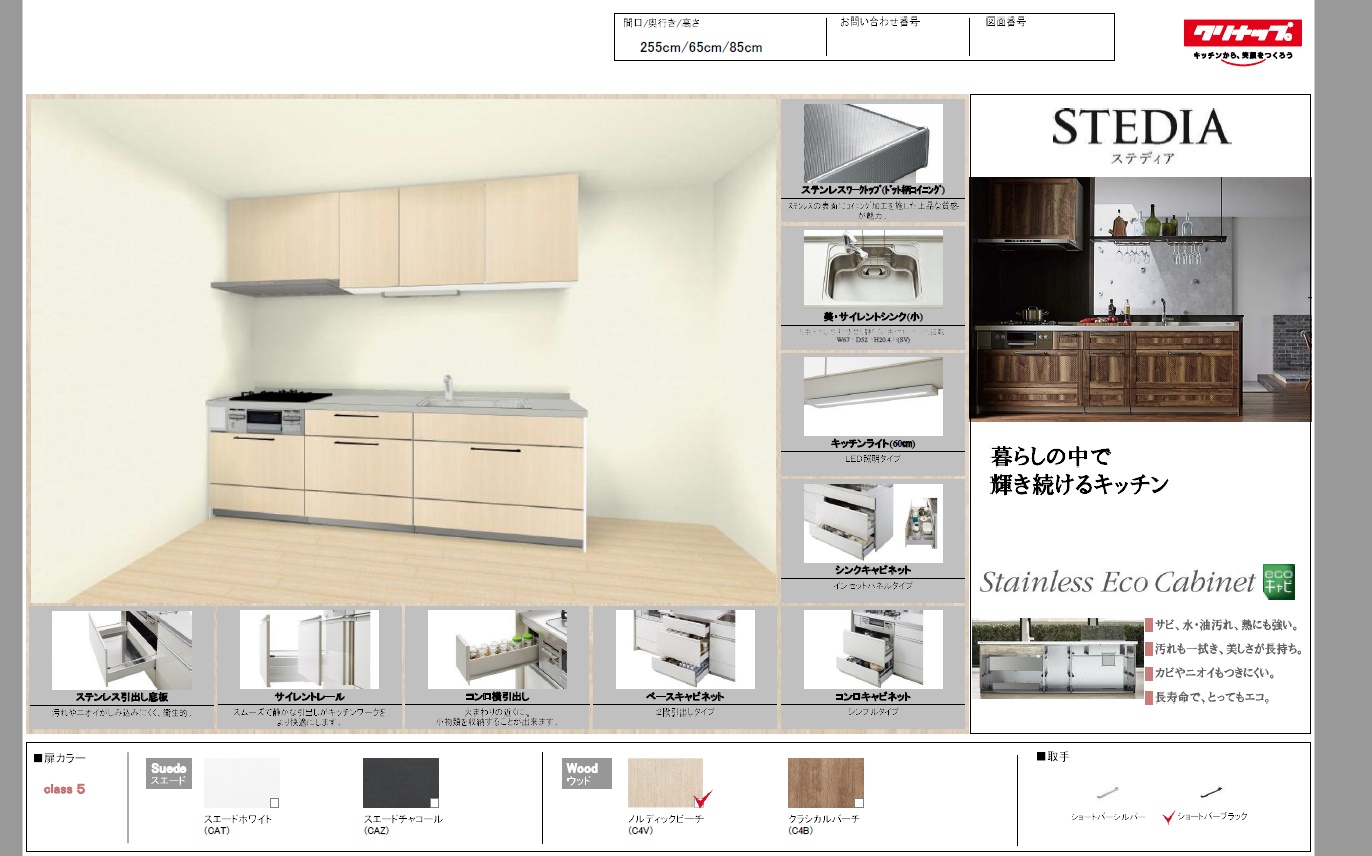Open the 美・サイレントシンク sink thumbnail

pos(873,268)
